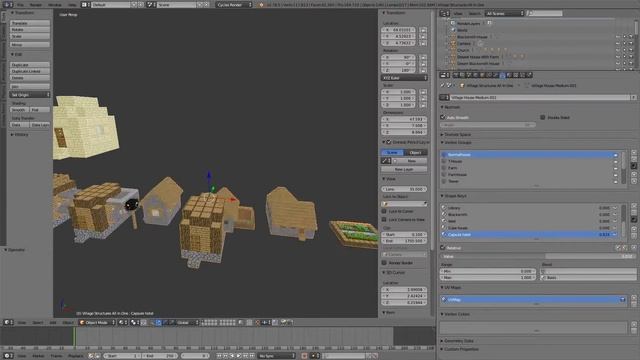Image resolution: width=640 pixels, height=360 pixels.
Task: Click the timeline End frame field
Action: pyautogui.click(x=160, y=356)
